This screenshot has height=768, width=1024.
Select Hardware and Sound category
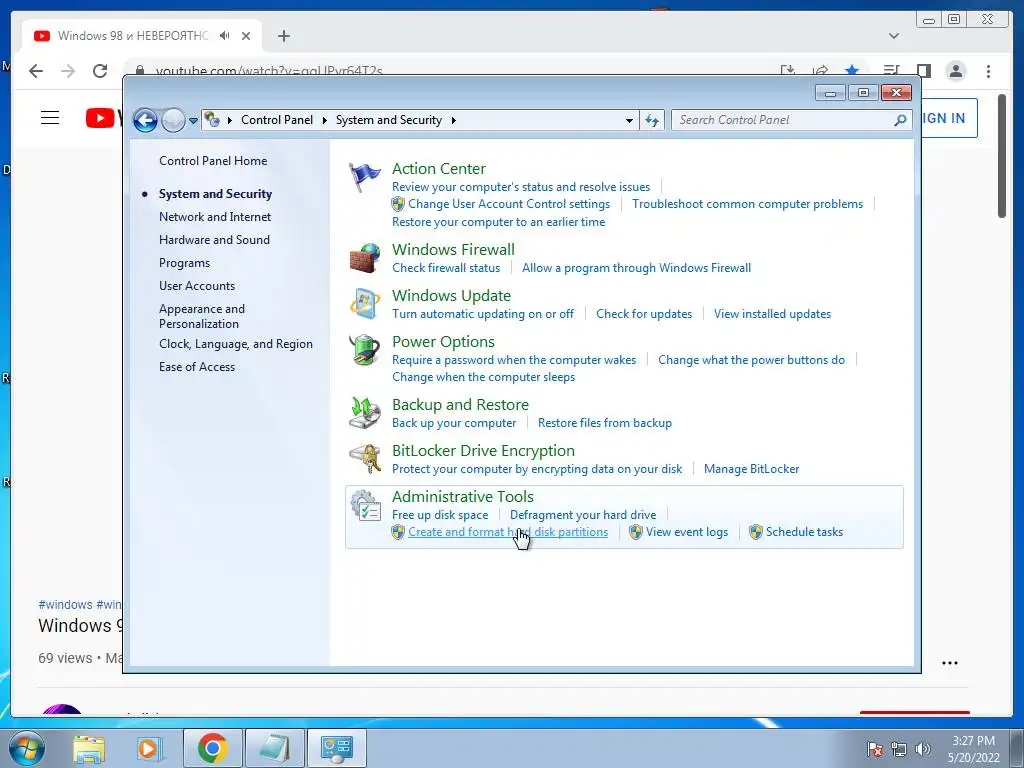[x=214, y=240]
